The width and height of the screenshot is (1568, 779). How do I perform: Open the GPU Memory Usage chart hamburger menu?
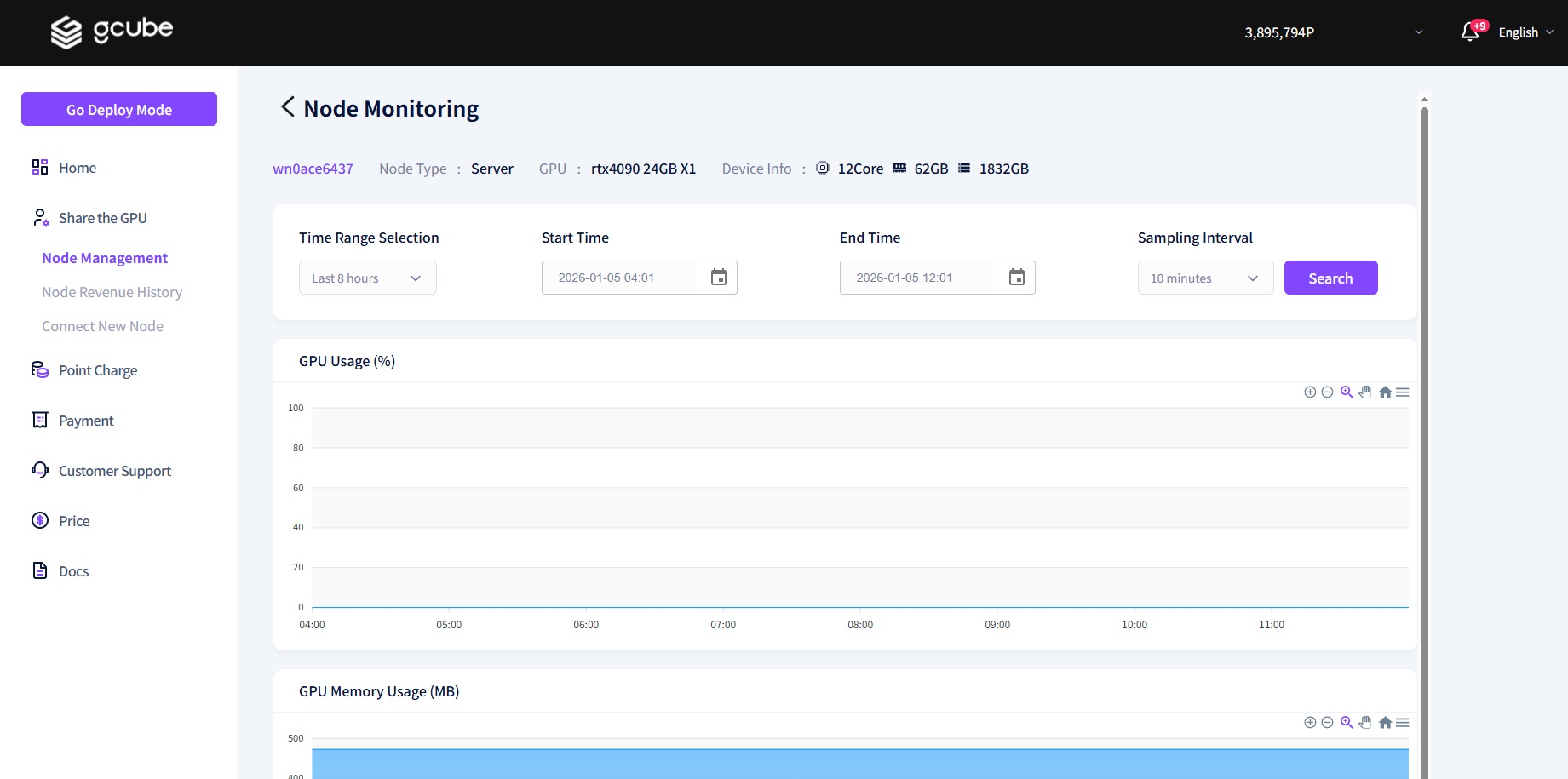pos(1403,722)
